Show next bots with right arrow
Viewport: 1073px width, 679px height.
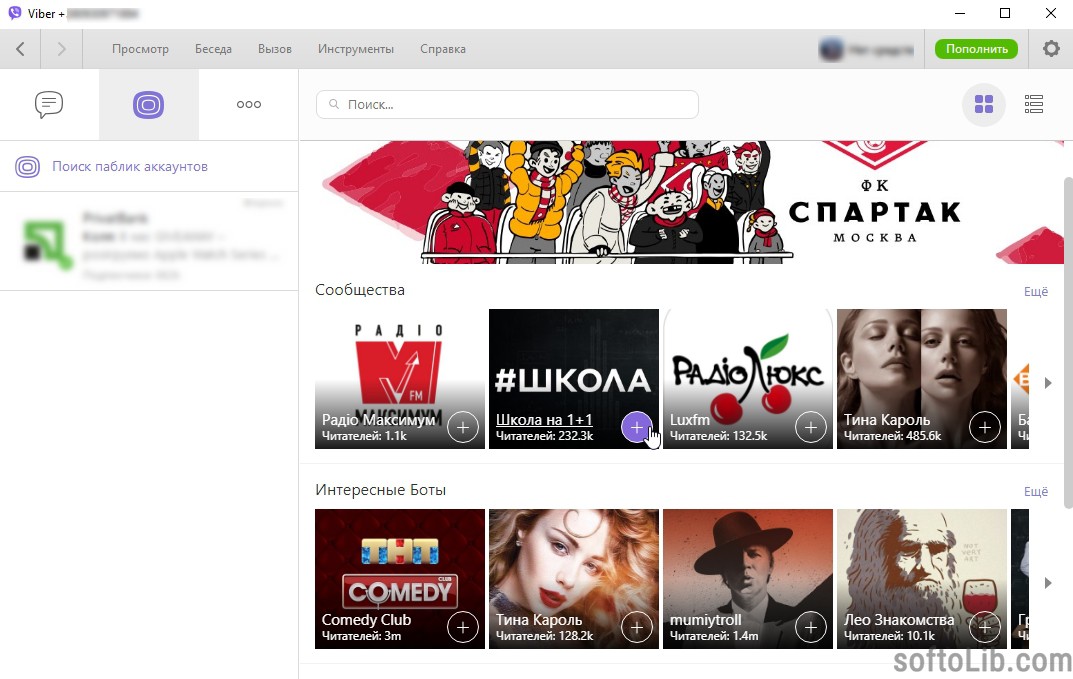coord(1048,582)
